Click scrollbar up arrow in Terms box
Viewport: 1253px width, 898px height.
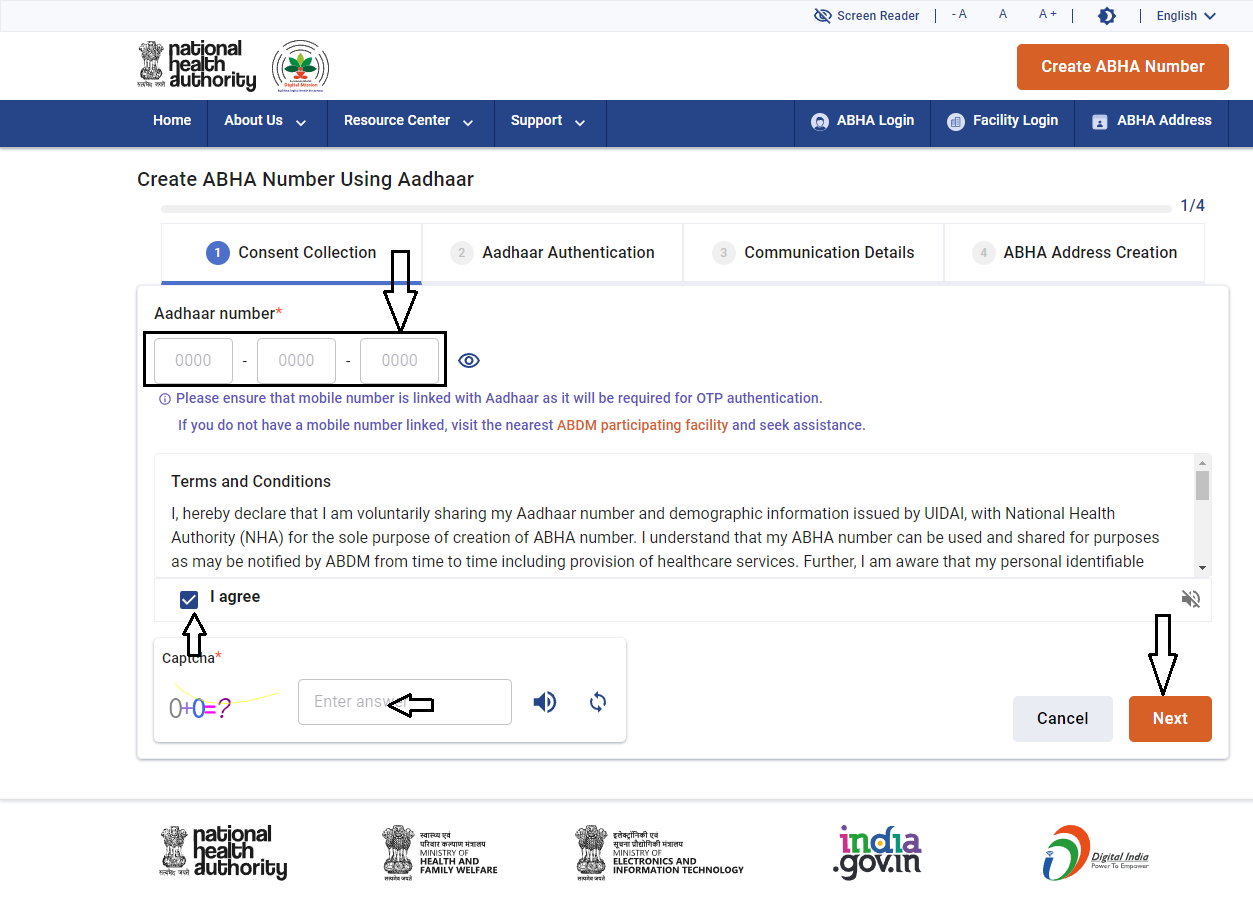tap(1202, 462)
